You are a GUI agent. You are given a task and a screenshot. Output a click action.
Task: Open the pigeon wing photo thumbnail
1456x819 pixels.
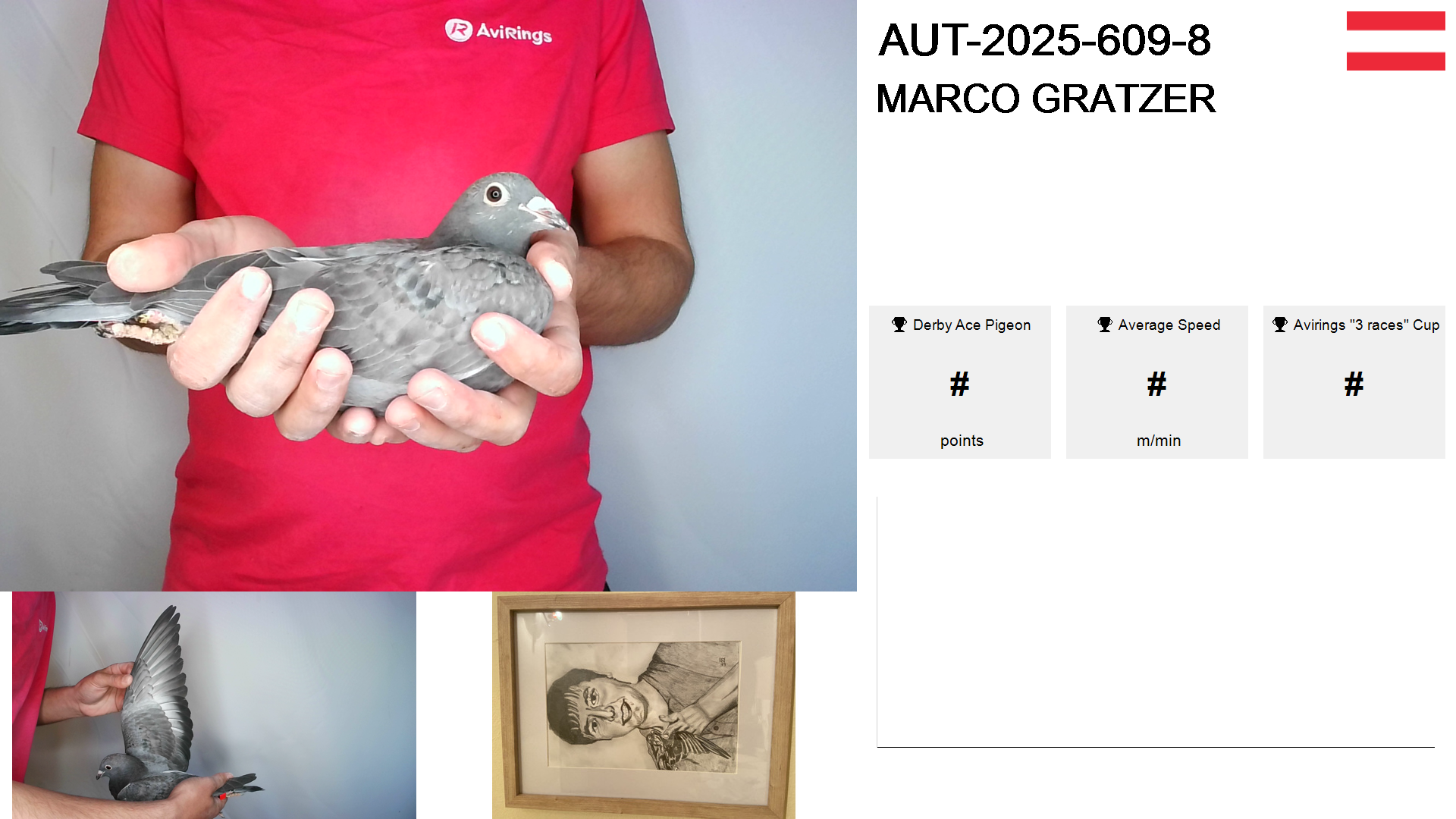click(x=214, y=705)
